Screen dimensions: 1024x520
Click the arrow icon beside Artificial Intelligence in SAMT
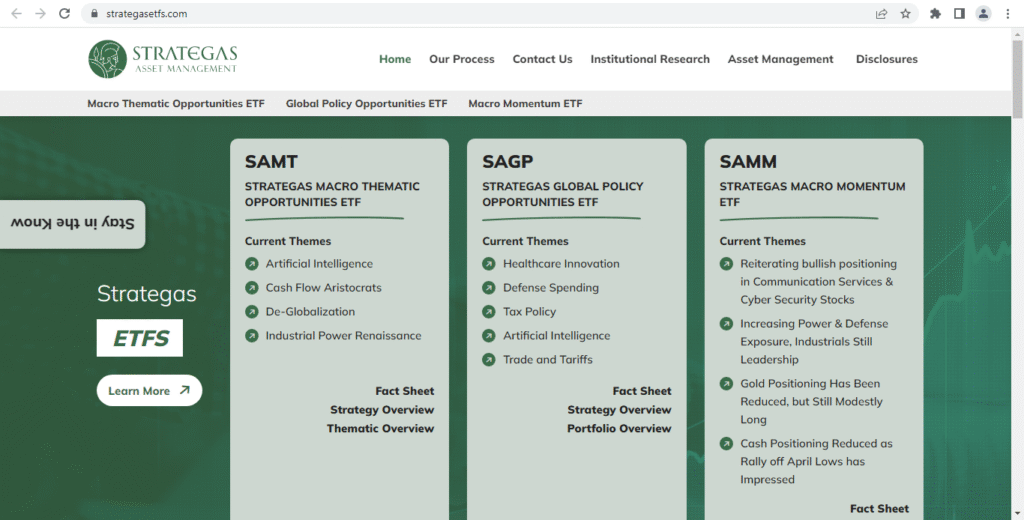(252, 264)
